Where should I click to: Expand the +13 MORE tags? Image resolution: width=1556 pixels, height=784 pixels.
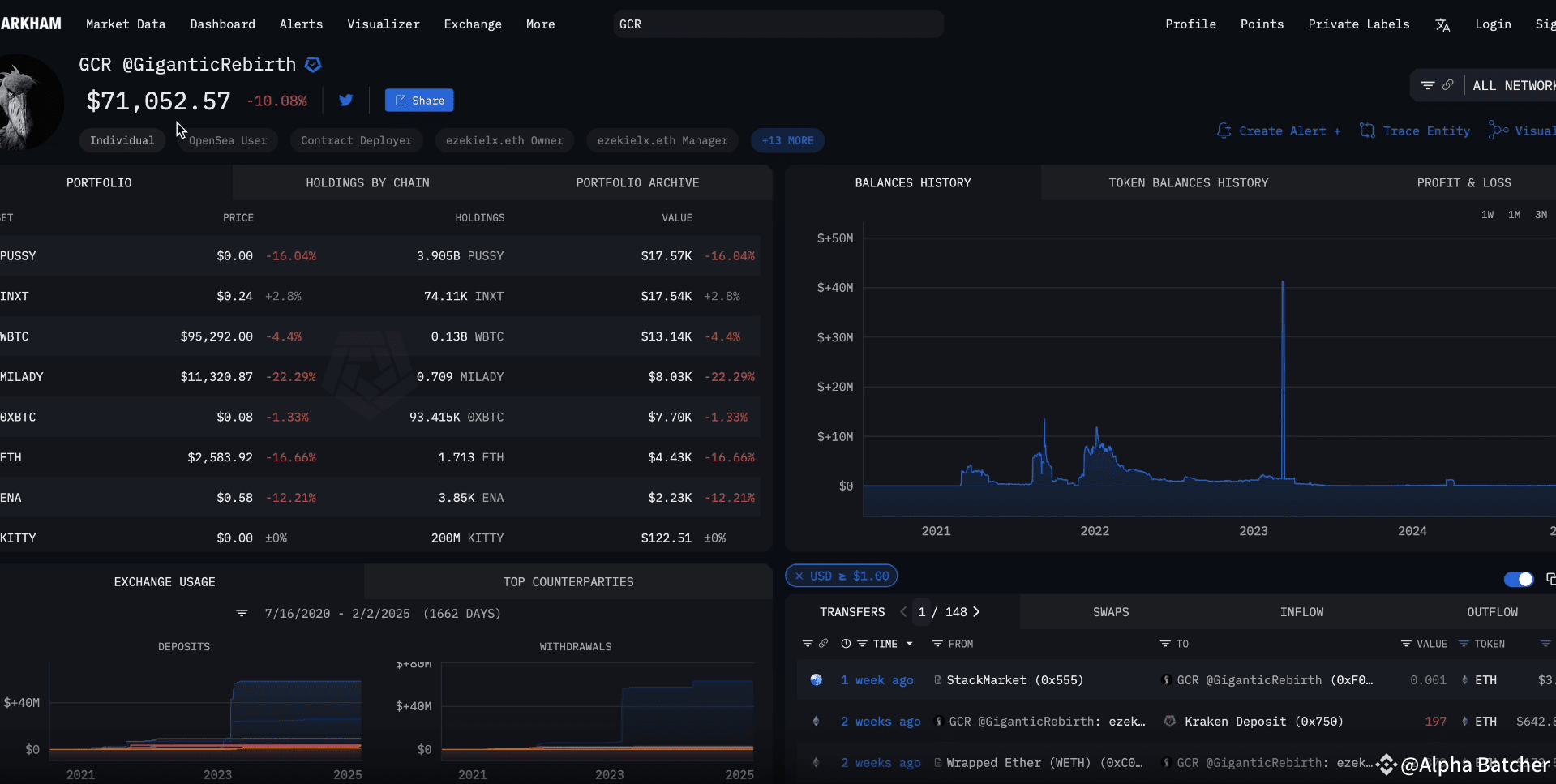(788, 140)
